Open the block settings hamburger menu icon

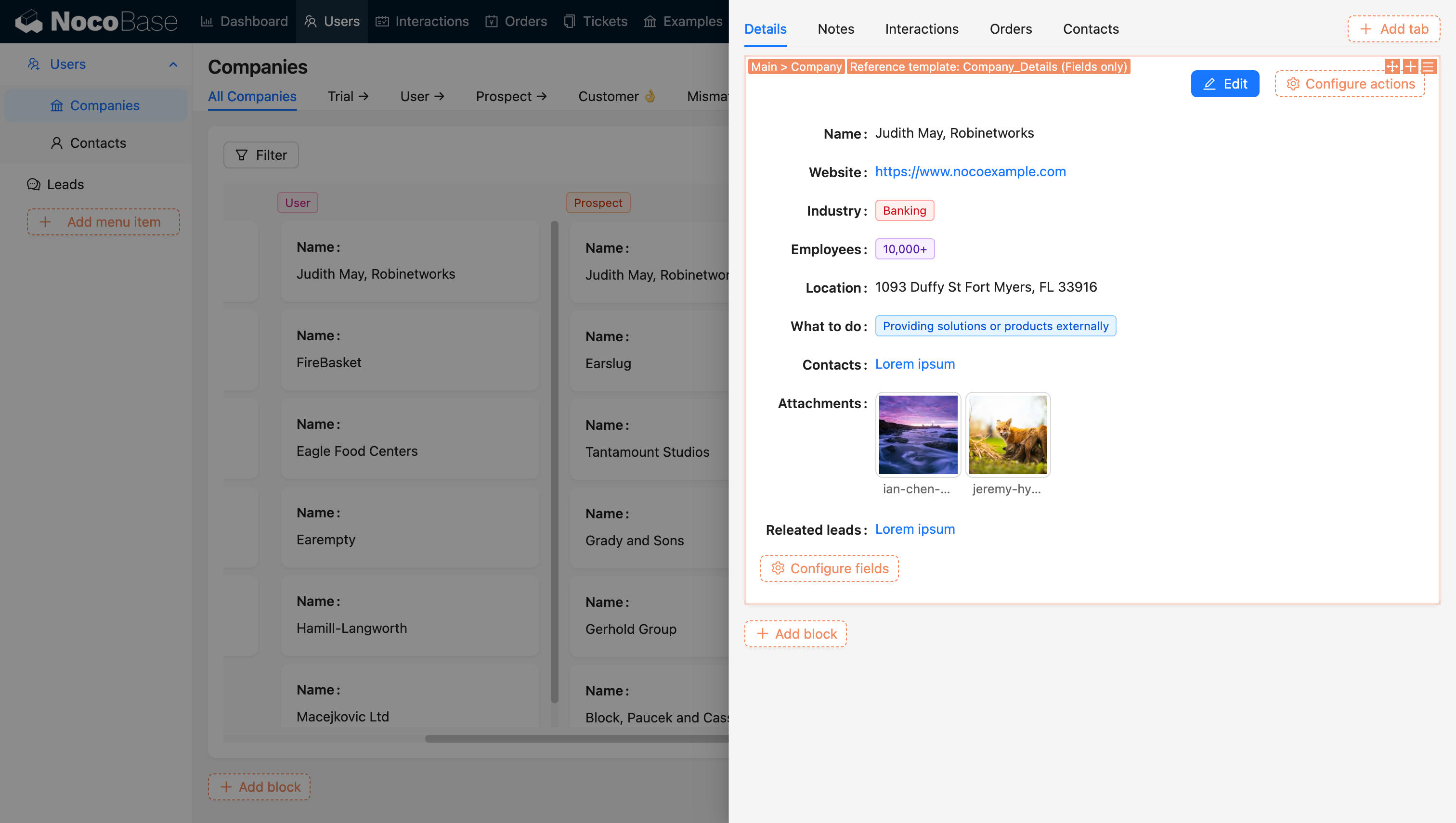click(x=1428, y=67)
